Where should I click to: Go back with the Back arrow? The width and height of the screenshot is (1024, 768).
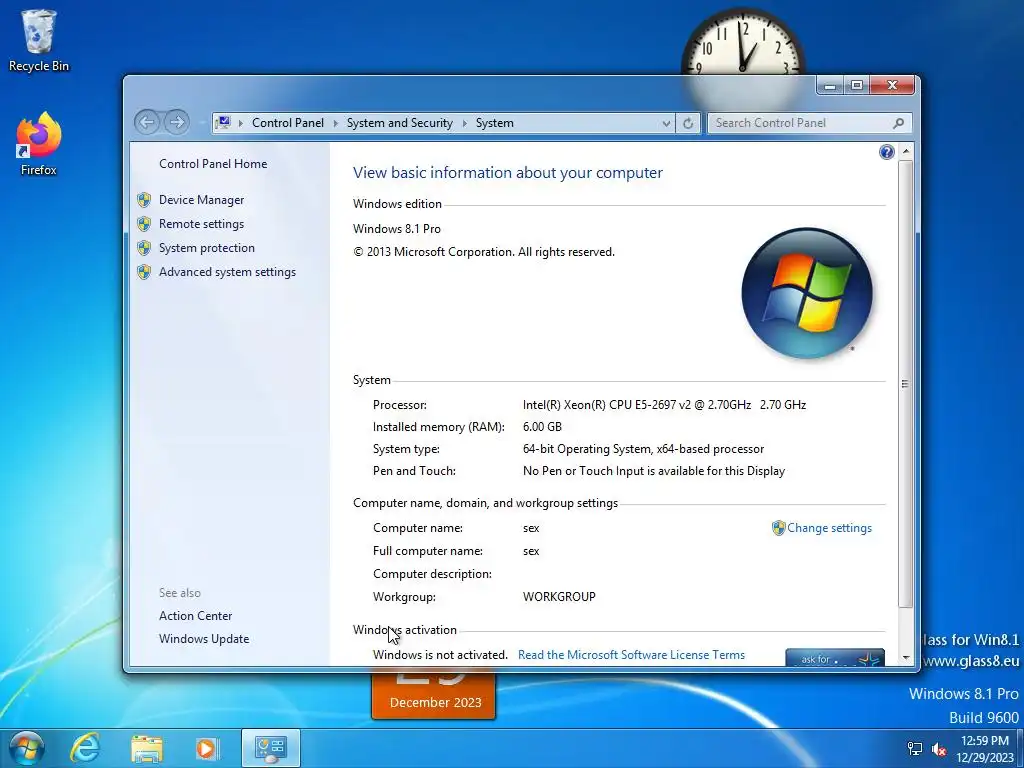coord(147,122)
